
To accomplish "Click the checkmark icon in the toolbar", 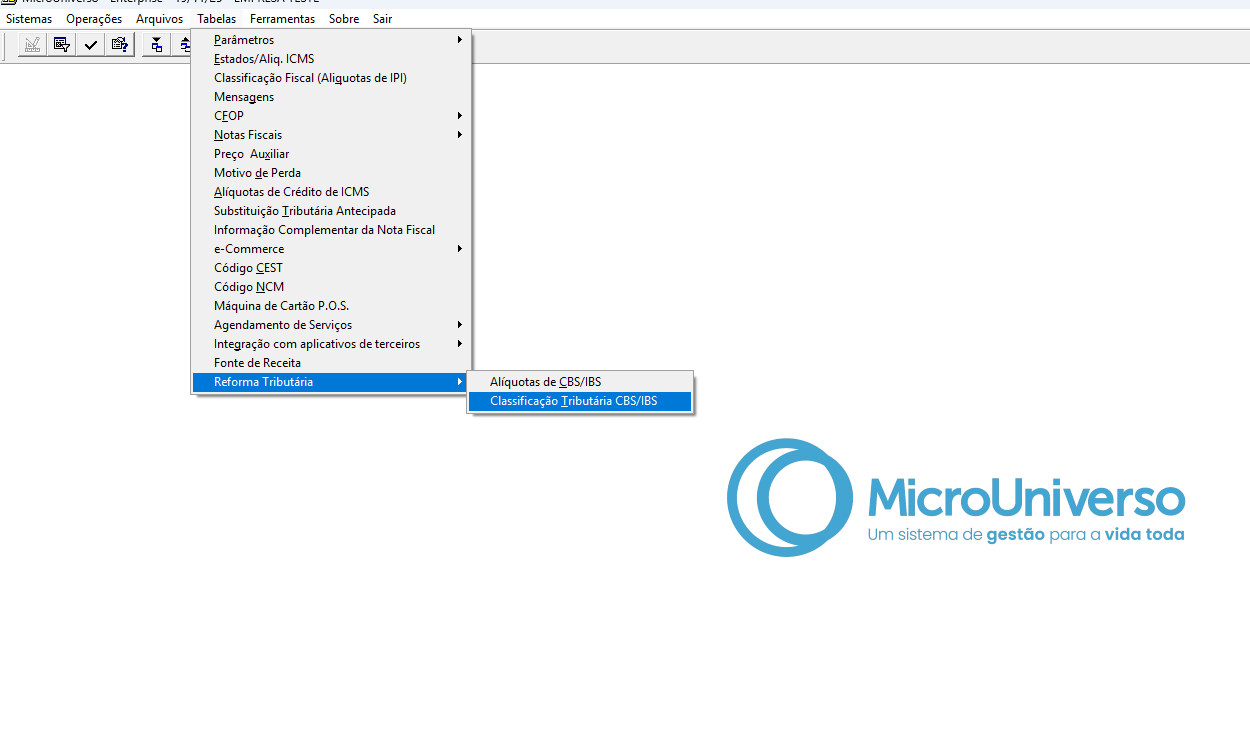I will [91, 44].
